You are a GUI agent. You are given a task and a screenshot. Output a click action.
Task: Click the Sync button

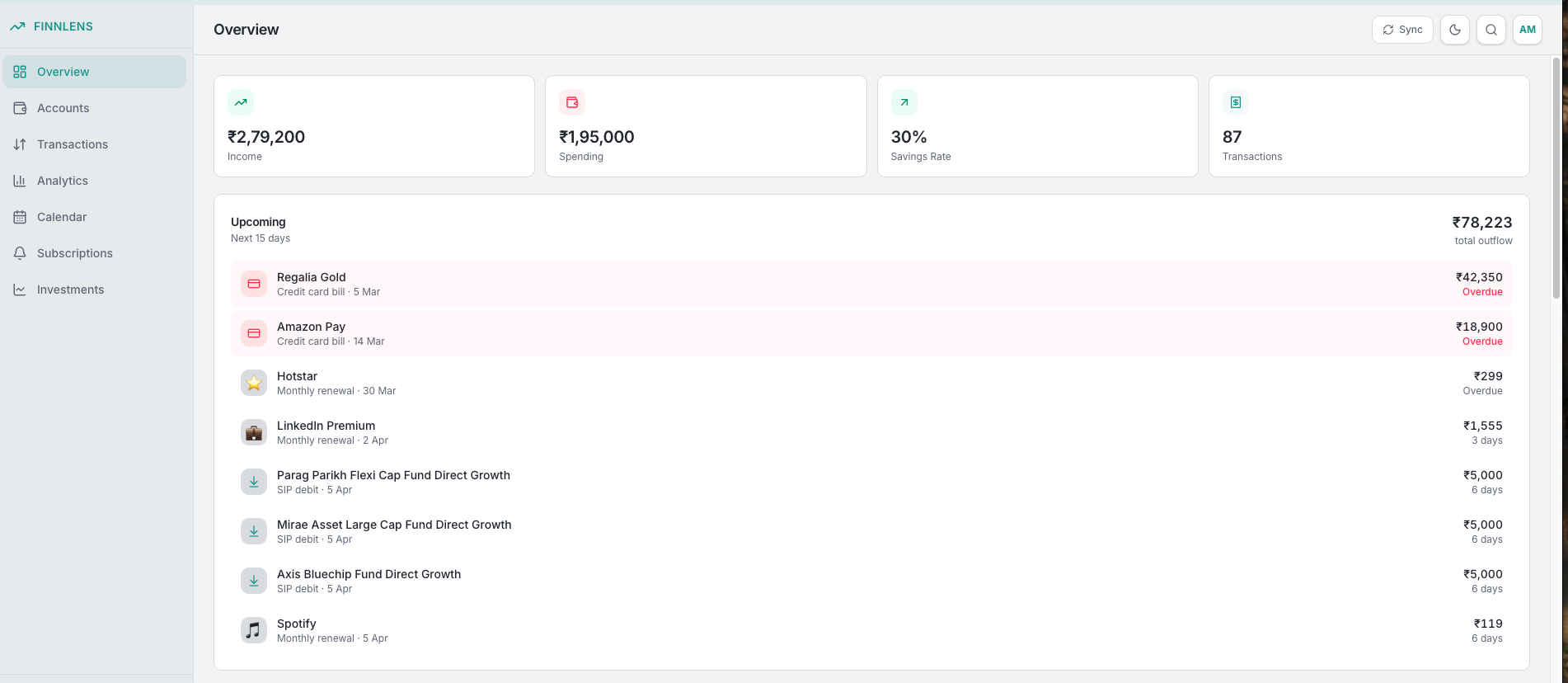pos(1402,30)
